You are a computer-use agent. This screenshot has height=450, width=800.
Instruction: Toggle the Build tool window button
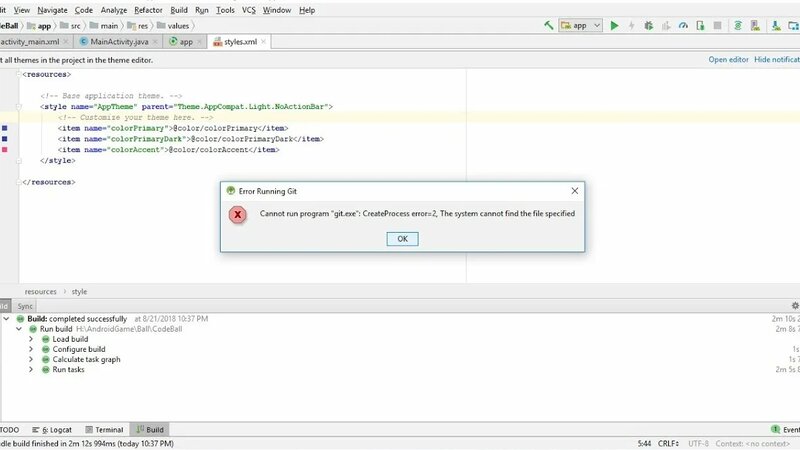point(149,430)
